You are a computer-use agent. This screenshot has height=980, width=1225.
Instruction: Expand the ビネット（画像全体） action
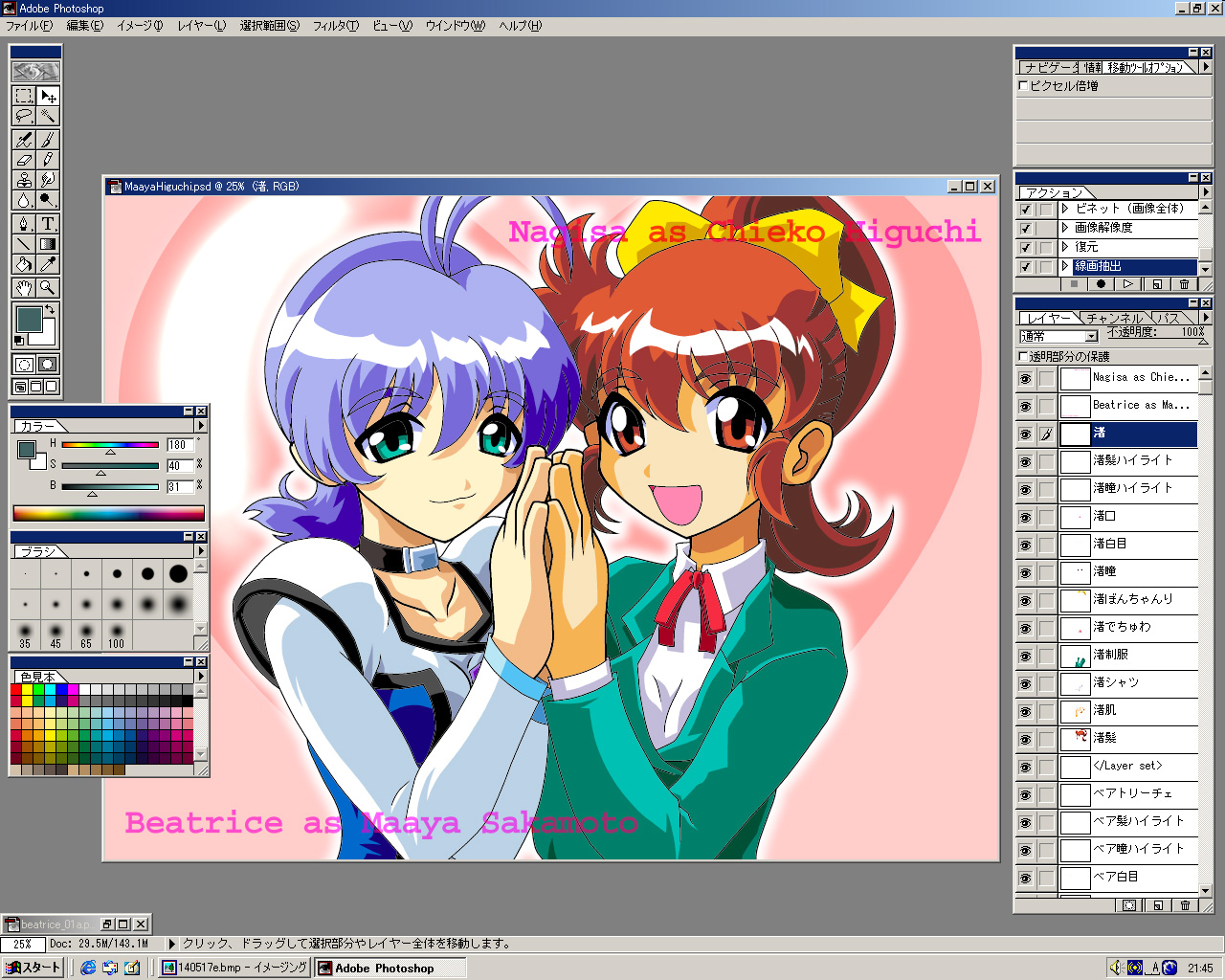1065,209
